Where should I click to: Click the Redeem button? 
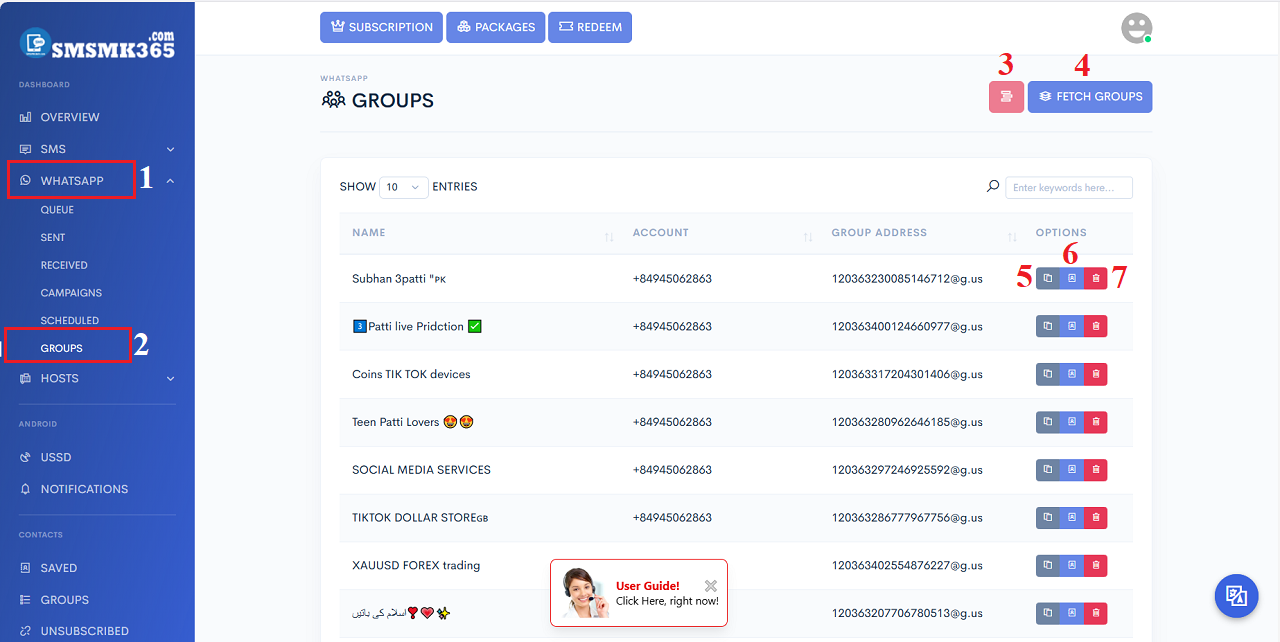(x=590, y=27)
